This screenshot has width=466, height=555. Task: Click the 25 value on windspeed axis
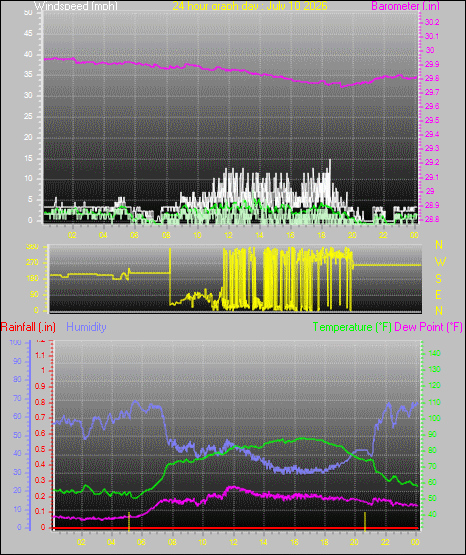pyautogui.click(x=28, y=116)
